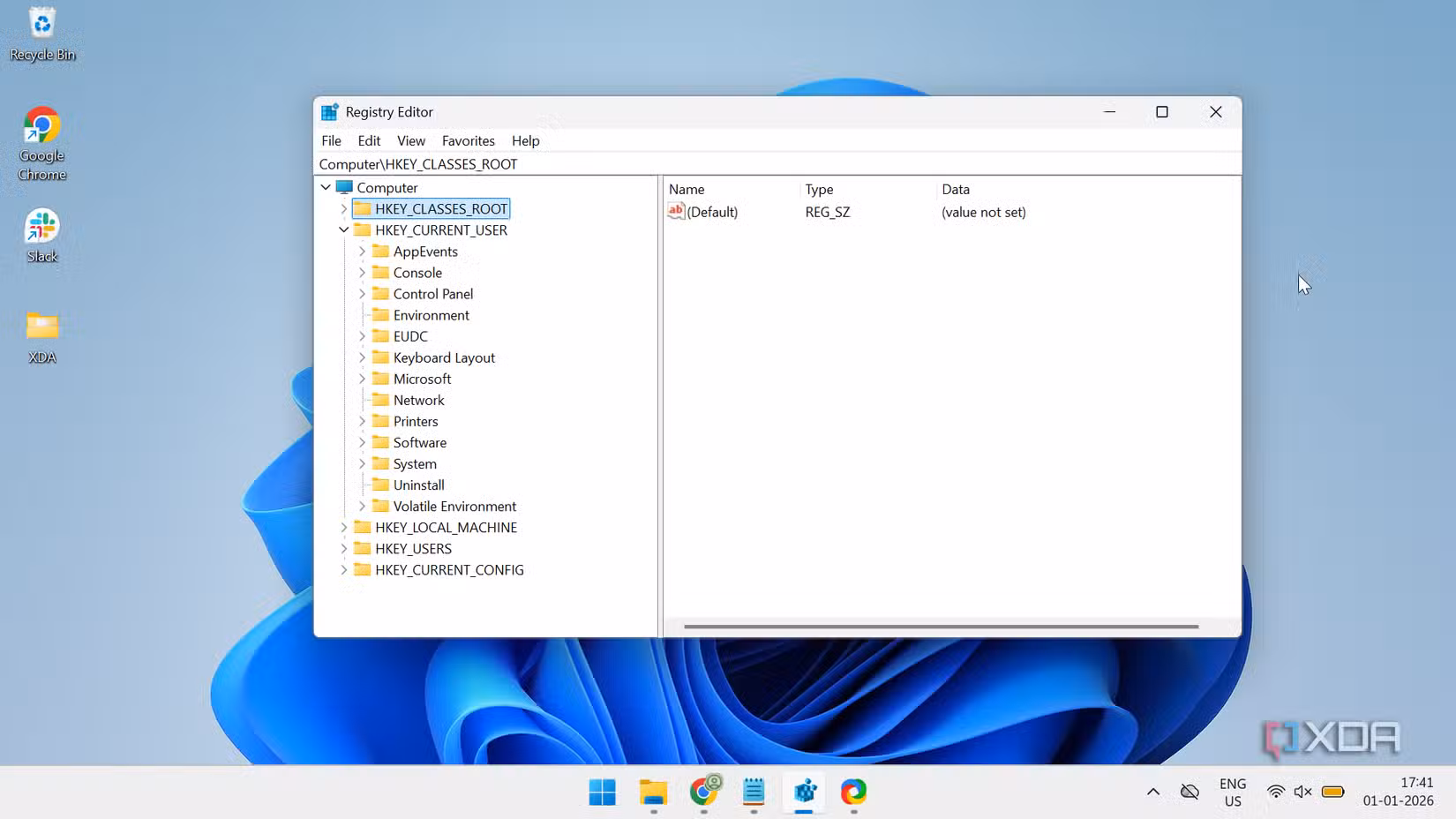Viewport: 1456px width, 819px height.
Task: Select the HKEY_USERS hive
Action: pyautogui.click(x=413, y=548)
